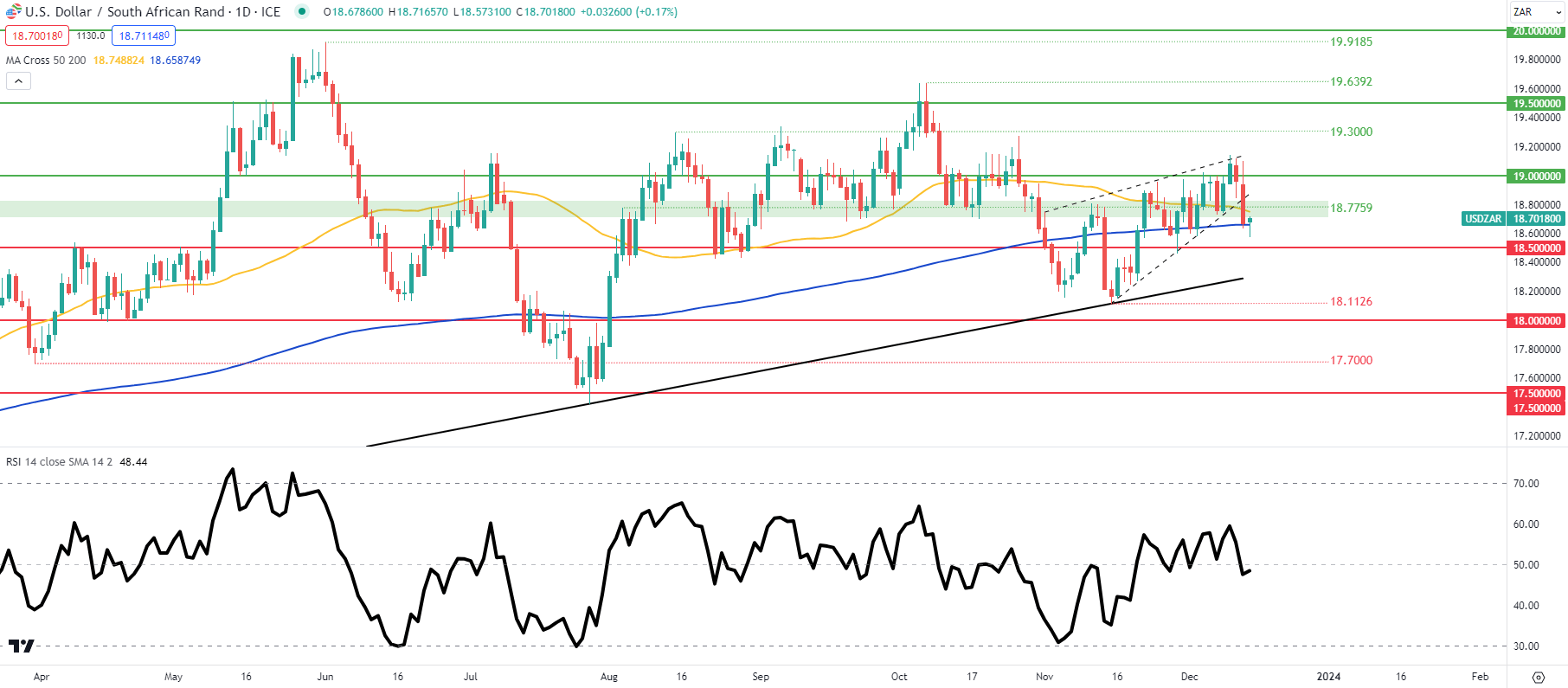This screenshot has height=688, width=1568.
Task: Open the U.S. Dollar / South African Rand symbol title
Action: point(125,12)
